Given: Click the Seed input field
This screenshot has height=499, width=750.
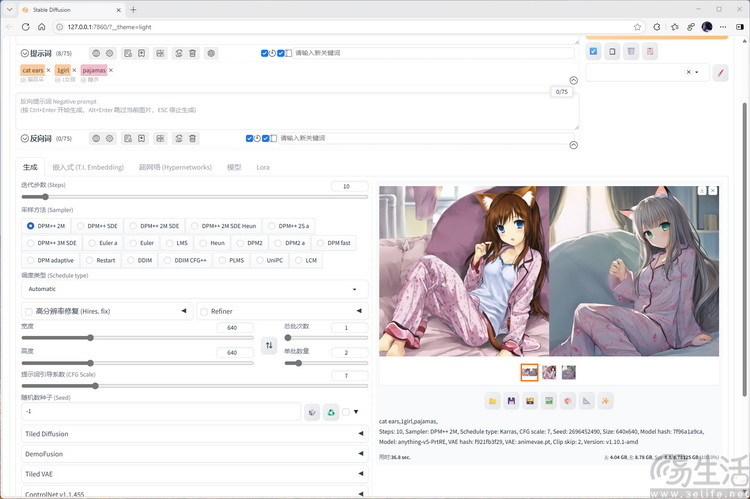Looking at the screenshot, I should pyautogui.click(x=161, y=411).
